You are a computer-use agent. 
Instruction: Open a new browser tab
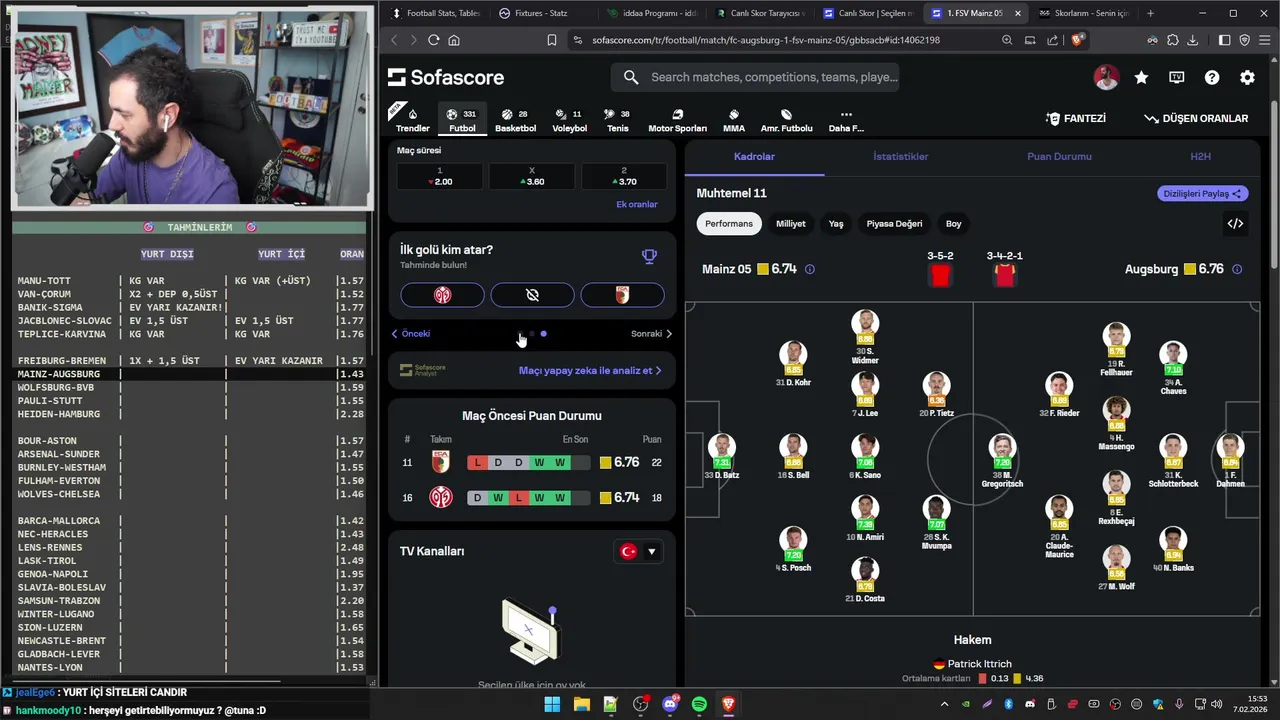click(1150, 13)
